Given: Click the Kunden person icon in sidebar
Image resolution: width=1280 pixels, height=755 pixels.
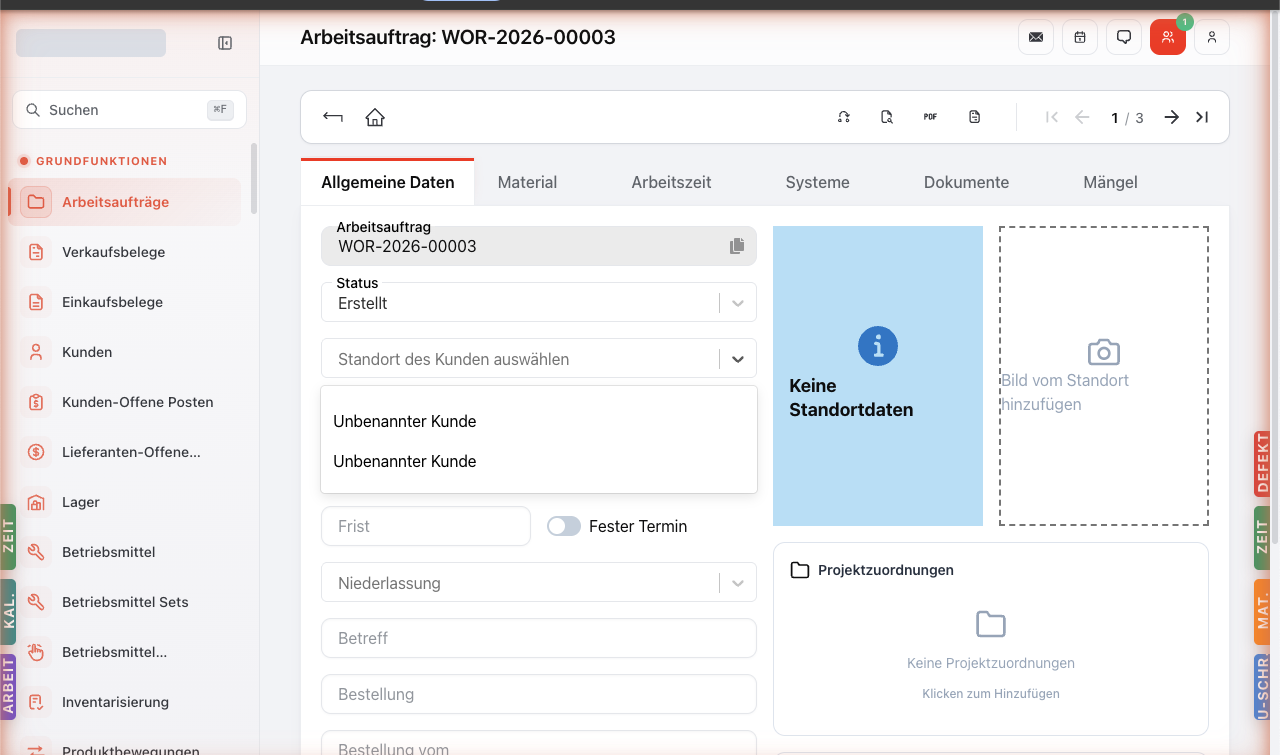Looking at the screenshot, I should [x=36, y=352].
